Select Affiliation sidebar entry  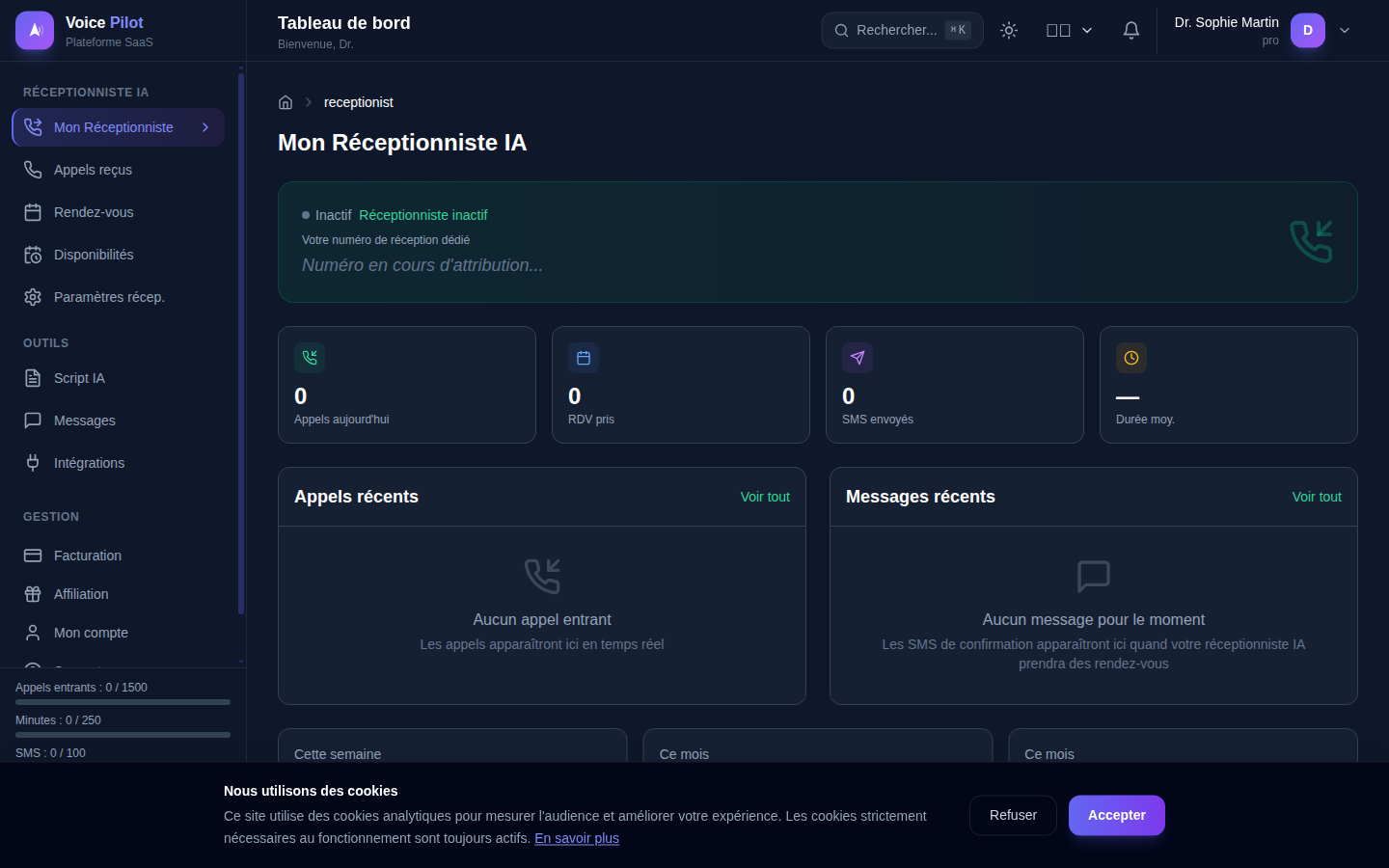(118, 594)
